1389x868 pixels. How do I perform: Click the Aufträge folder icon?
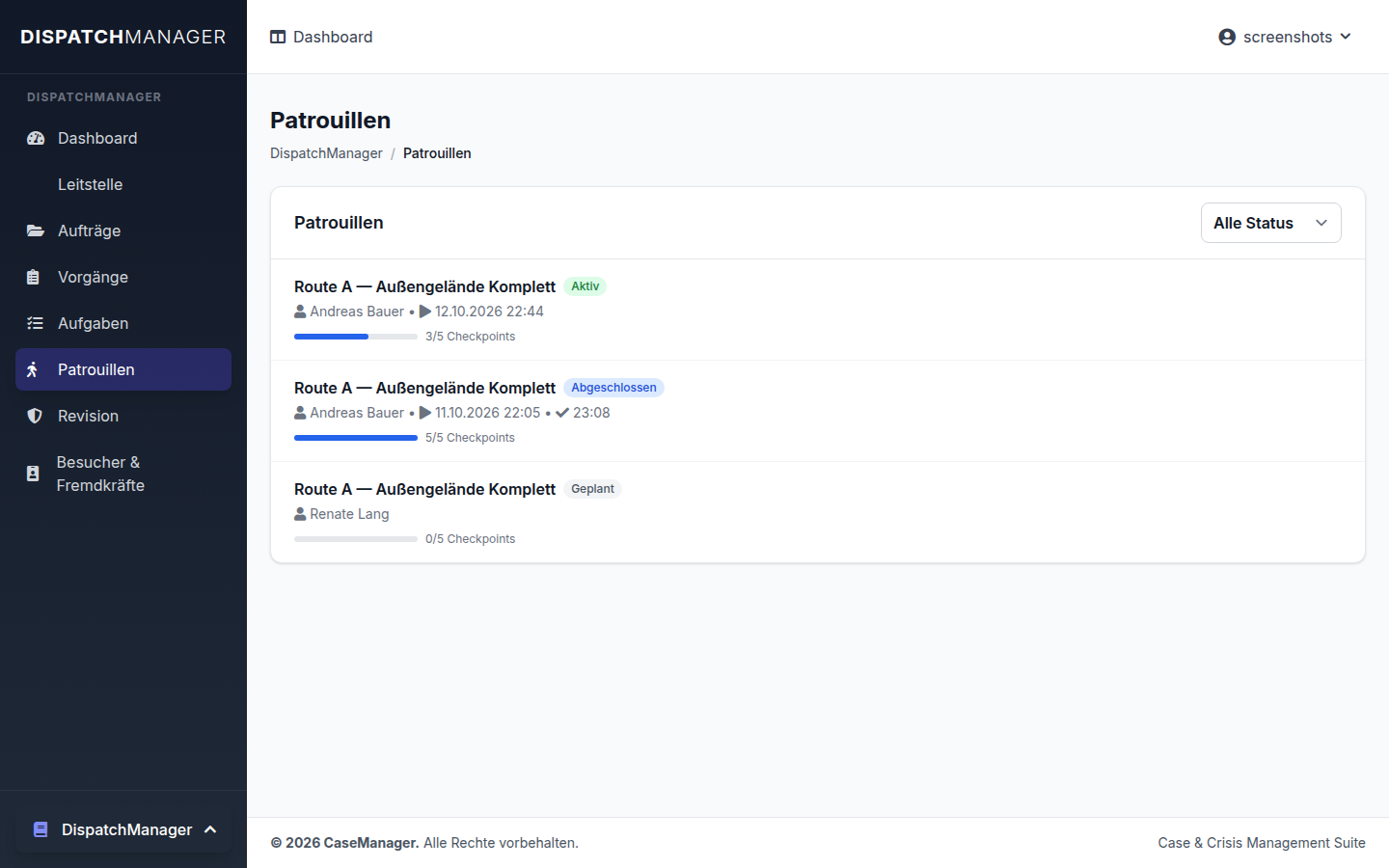point(36,231)
